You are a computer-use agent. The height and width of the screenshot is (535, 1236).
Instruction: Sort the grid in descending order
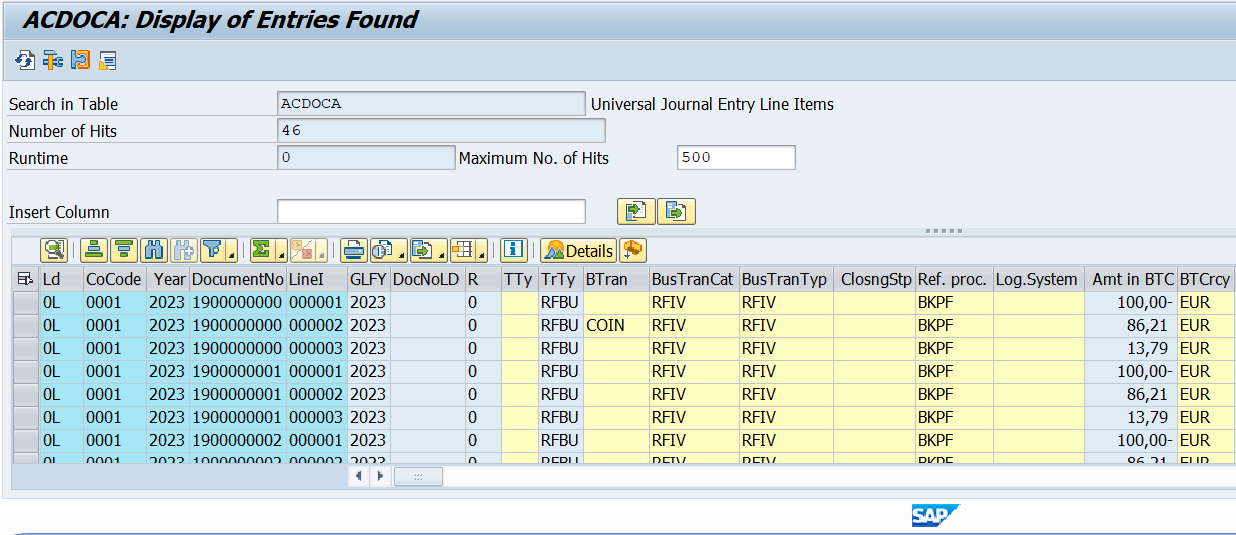pyautogui.click(x=124, y=250)
